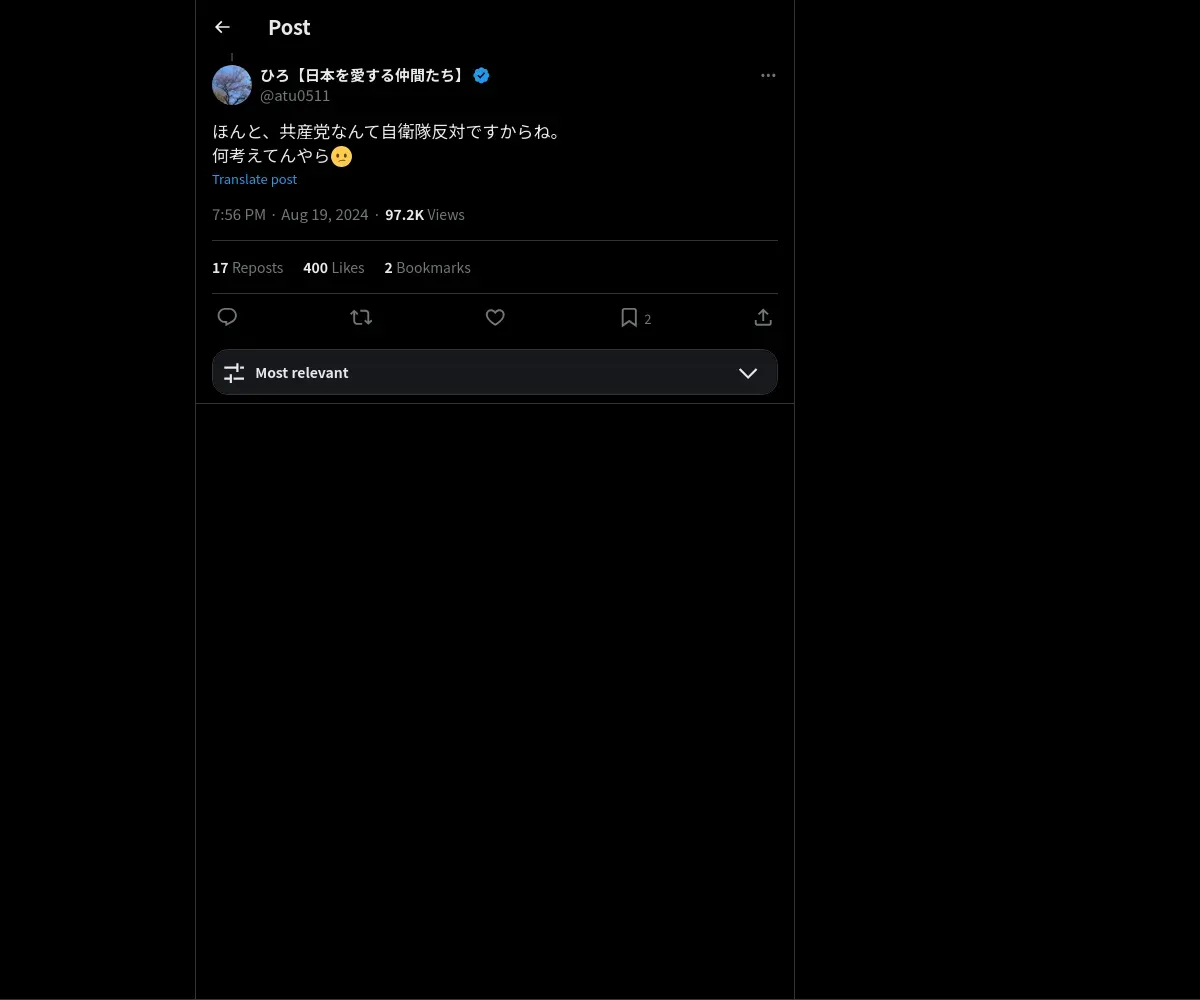This screenshot has height=1000, width=1200.
Task: Open the three-dot more options menu
Action: pos(768,76)
